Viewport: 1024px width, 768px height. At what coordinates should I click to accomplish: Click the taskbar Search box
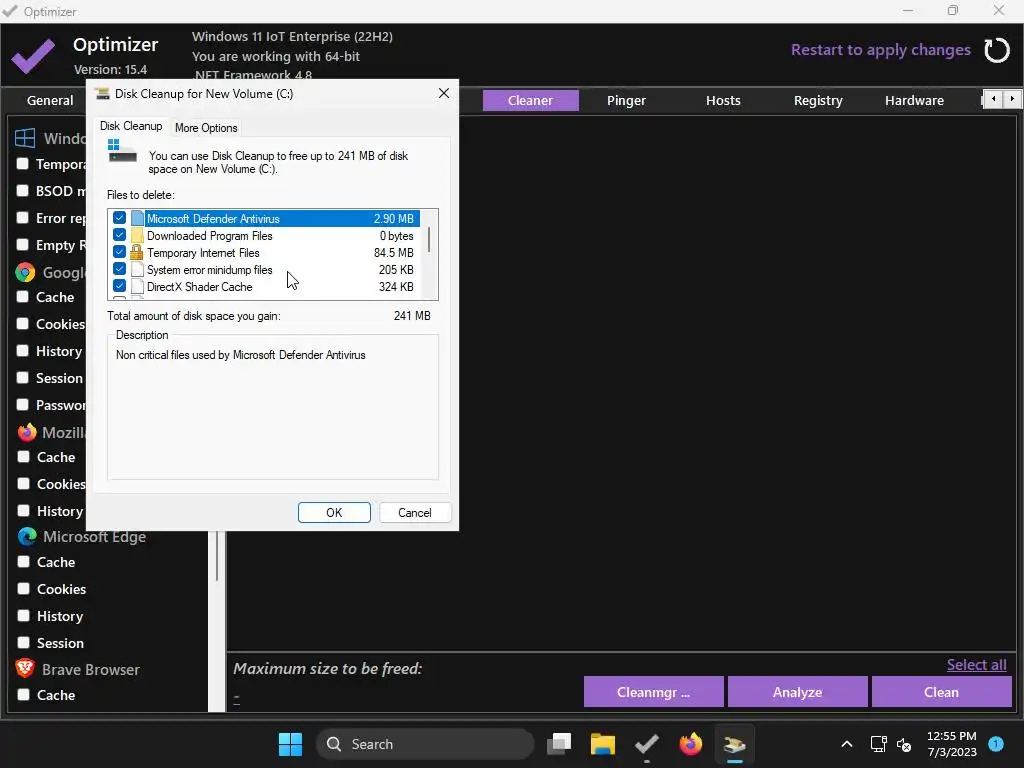point(425,744)
